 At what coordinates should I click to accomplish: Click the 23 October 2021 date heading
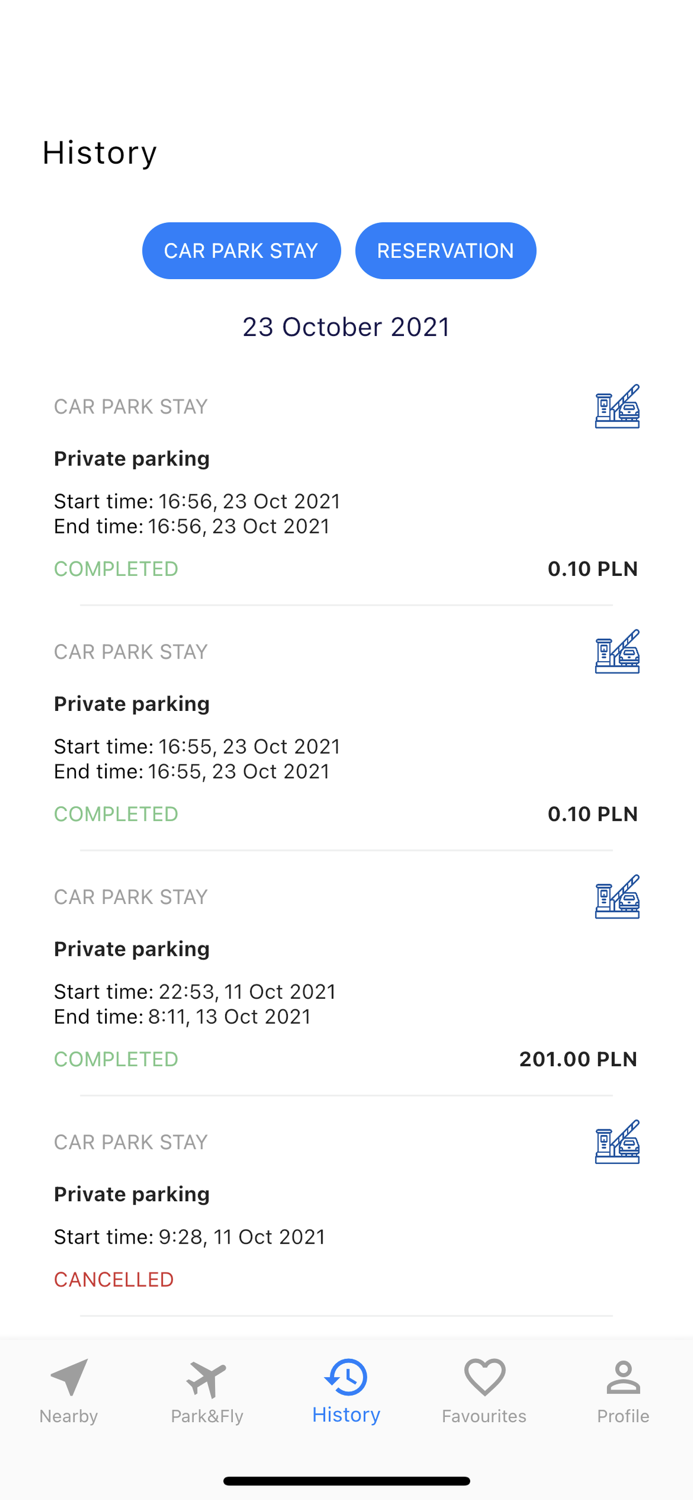[x=346, y=327]
